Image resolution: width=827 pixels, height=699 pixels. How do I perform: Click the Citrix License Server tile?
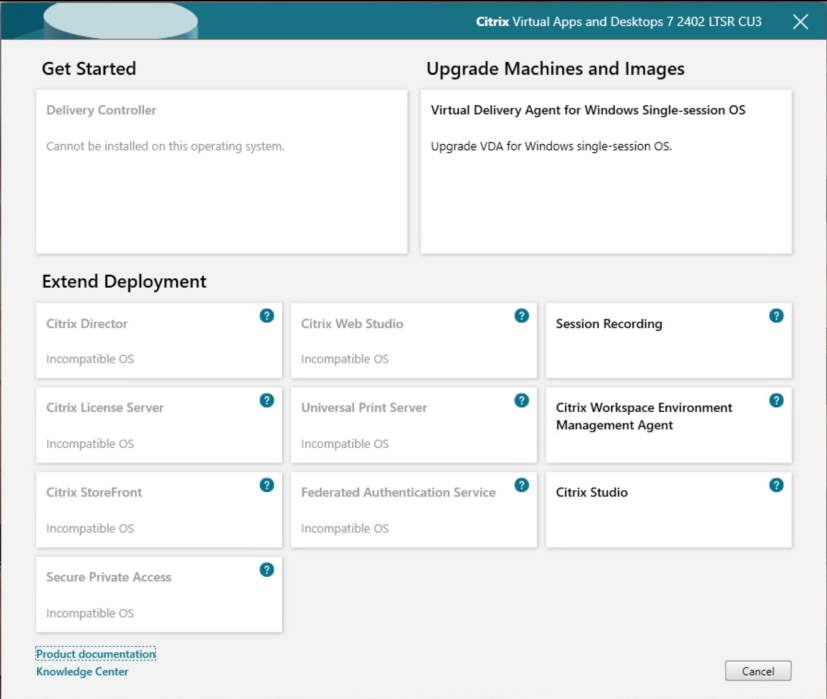point(159,425)
